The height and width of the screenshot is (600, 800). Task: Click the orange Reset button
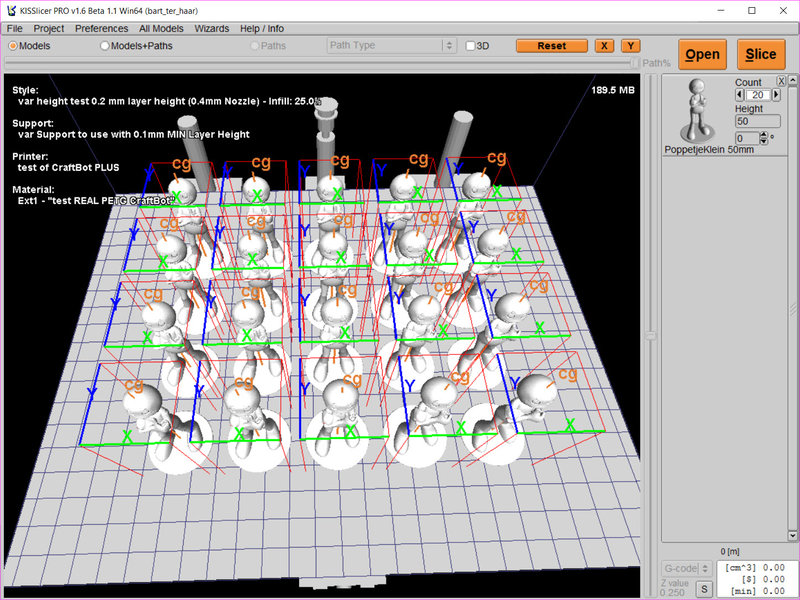click(552, 46)
